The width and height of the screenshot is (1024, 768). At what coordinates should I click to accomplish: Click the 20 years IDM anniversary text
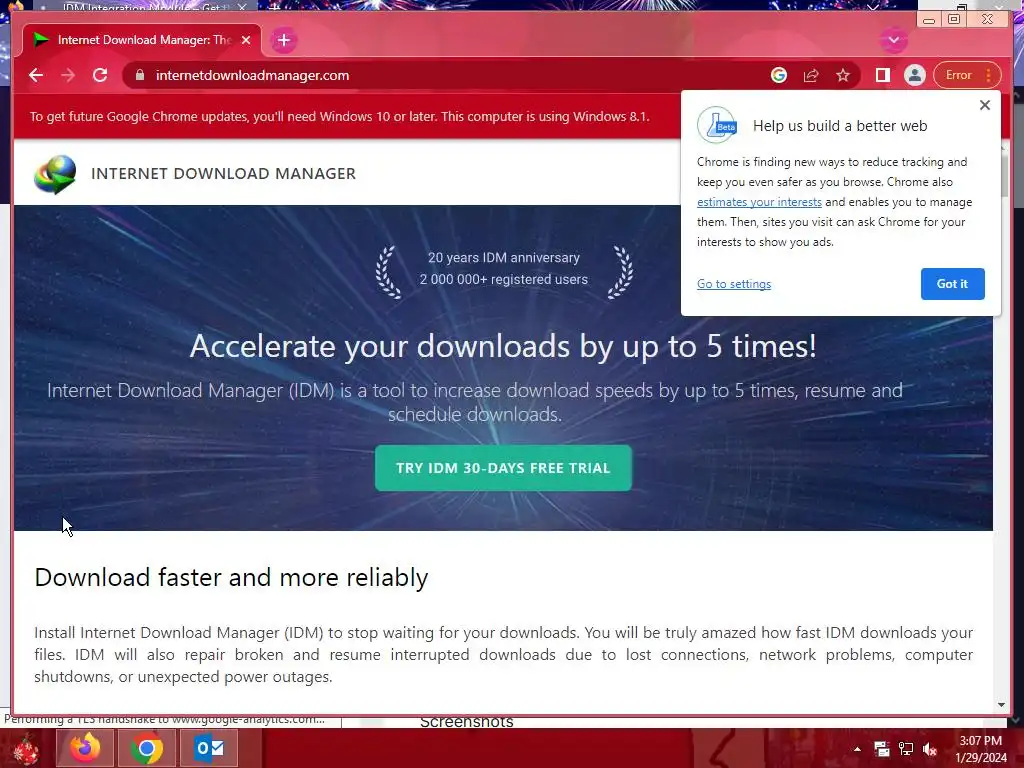point(504,257)
